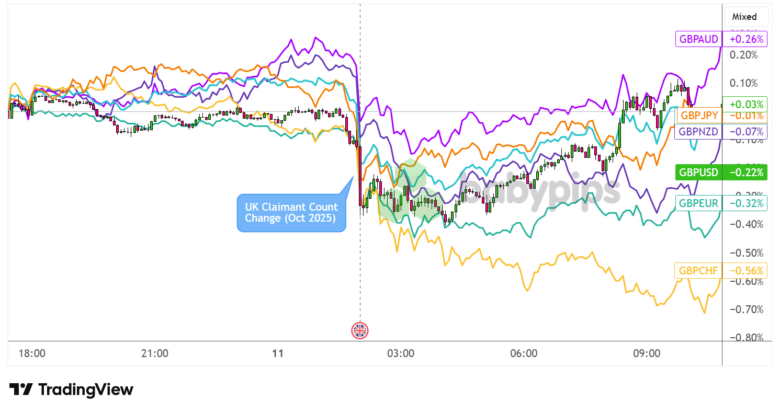Click the 06:00 time axis label
This screenshot has height=413, width=780.
524,354
